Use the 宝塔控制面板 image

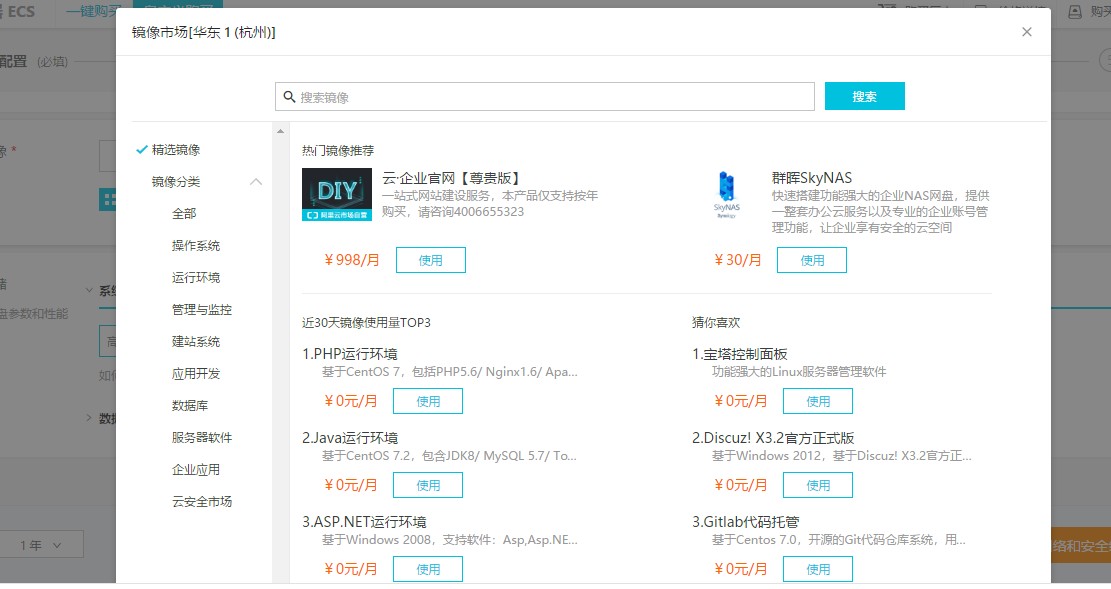(818, 401)
